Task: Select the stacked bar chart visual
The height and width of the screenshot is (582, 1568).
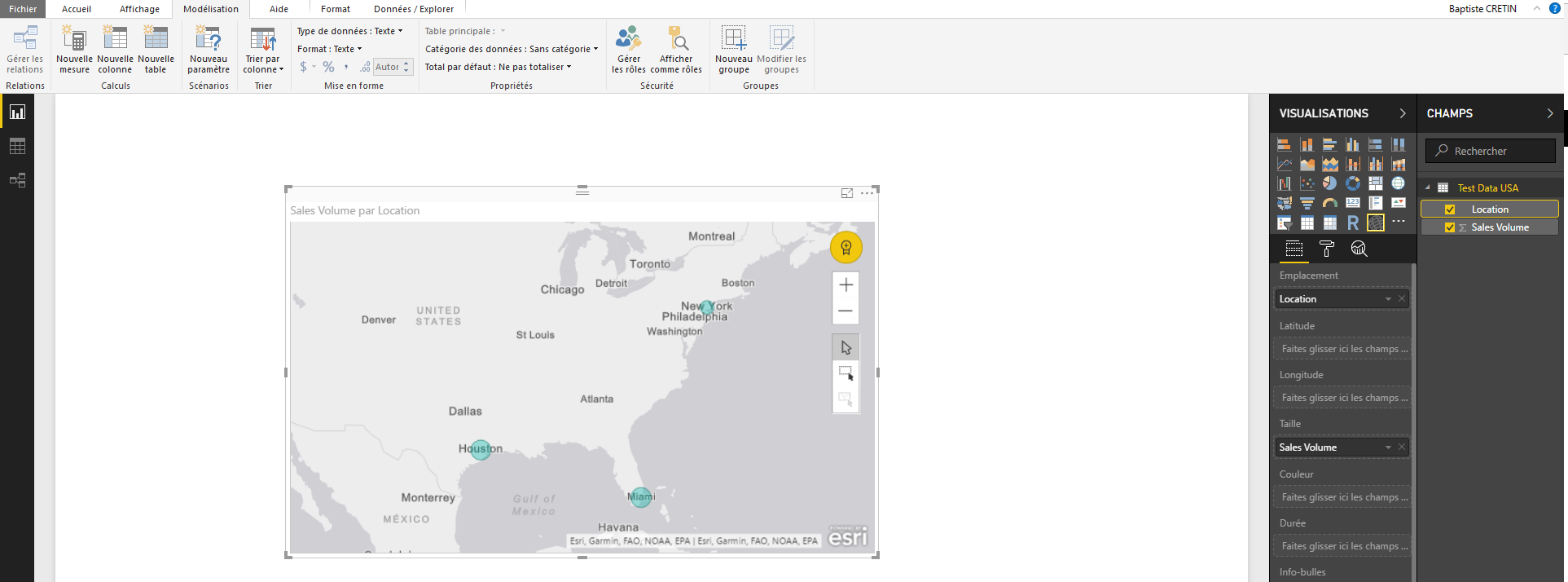Action: pyautogui.click(x=1285, y=144)
